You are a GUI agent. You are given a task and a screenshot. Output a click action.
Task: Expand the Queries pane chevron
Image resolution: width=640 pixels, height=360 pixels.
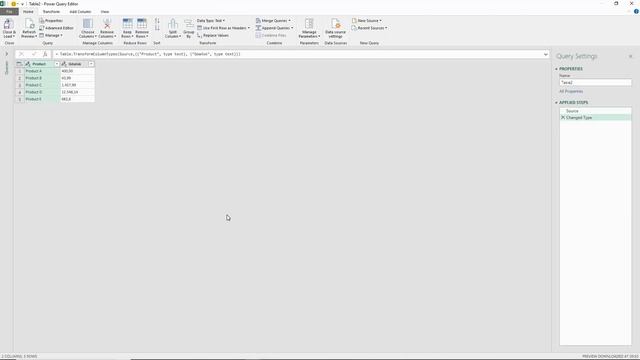[x=7, y=54]
